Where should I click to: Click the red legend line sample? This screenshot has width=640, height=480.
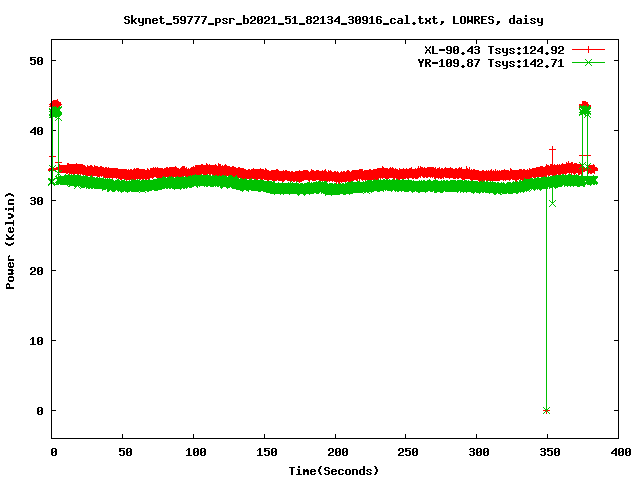click(588, 50)
